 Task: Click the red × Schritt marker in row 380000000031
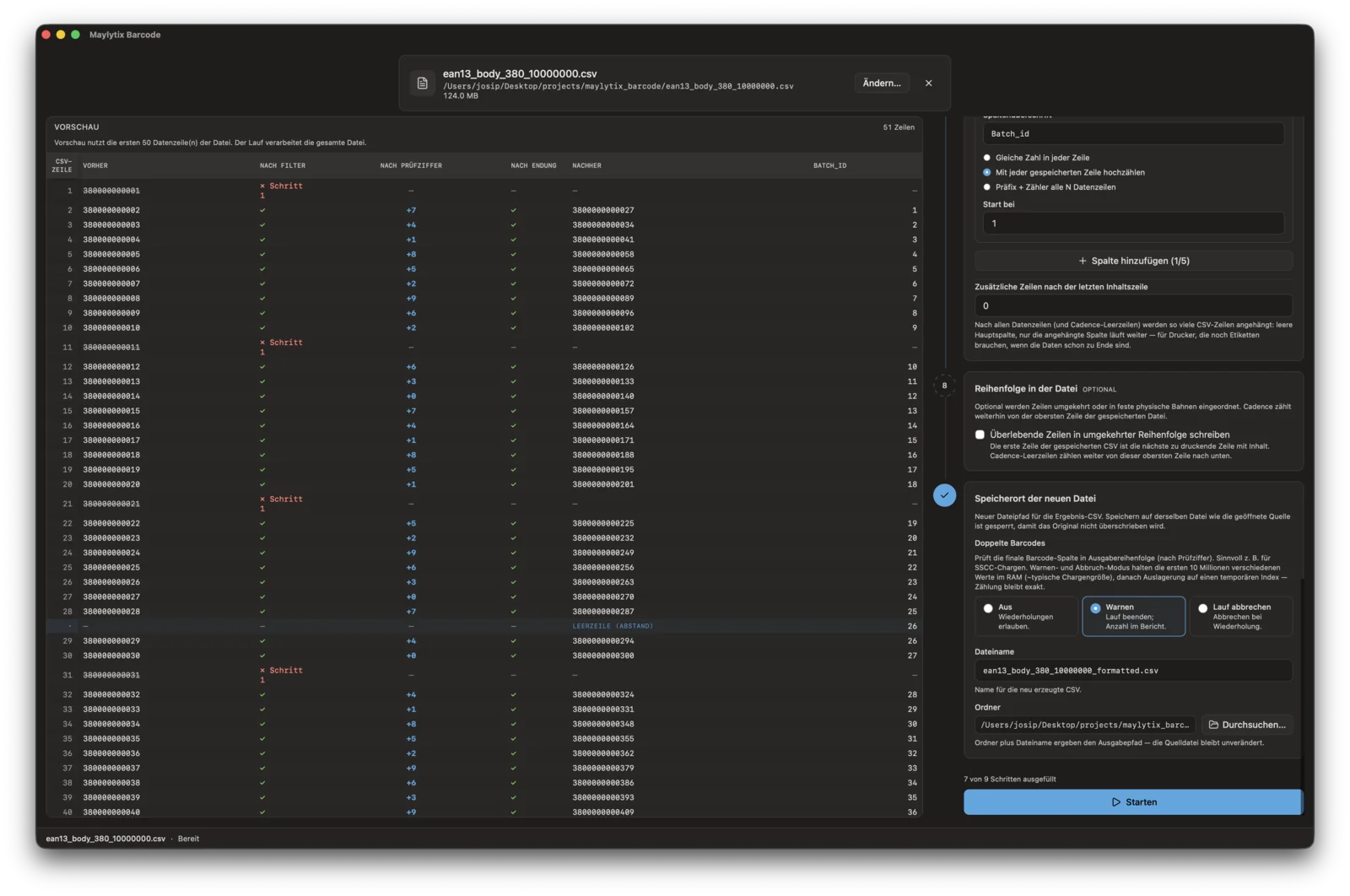coord(281,675)
